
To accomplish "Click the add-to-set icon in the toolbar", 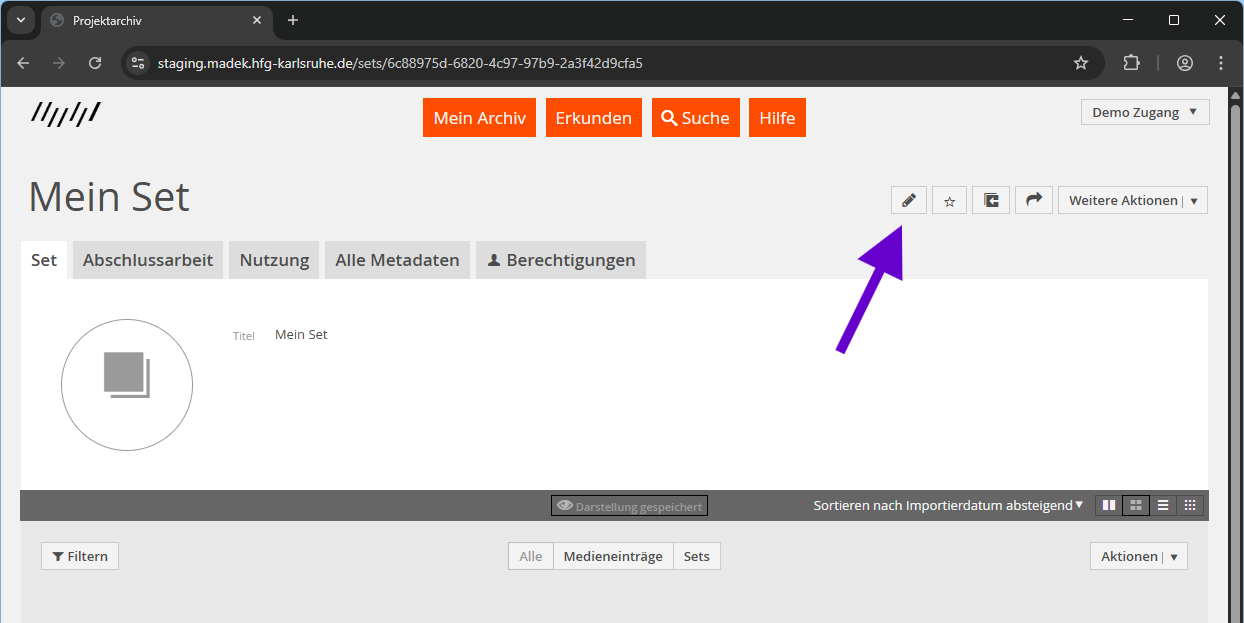I will [990, 199].
